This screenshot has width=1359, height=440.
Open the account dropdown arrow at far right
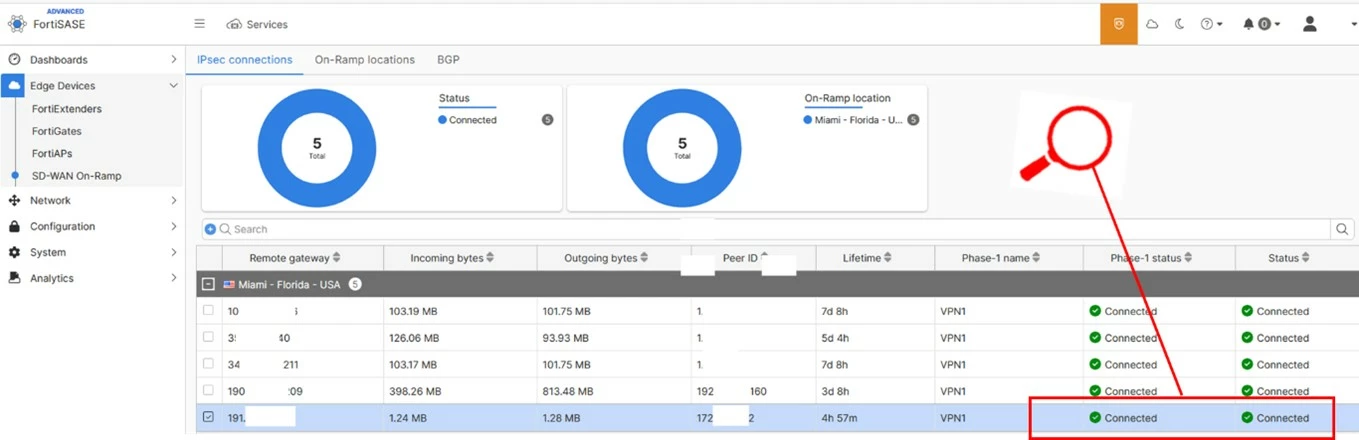(x=1353, y=25)
